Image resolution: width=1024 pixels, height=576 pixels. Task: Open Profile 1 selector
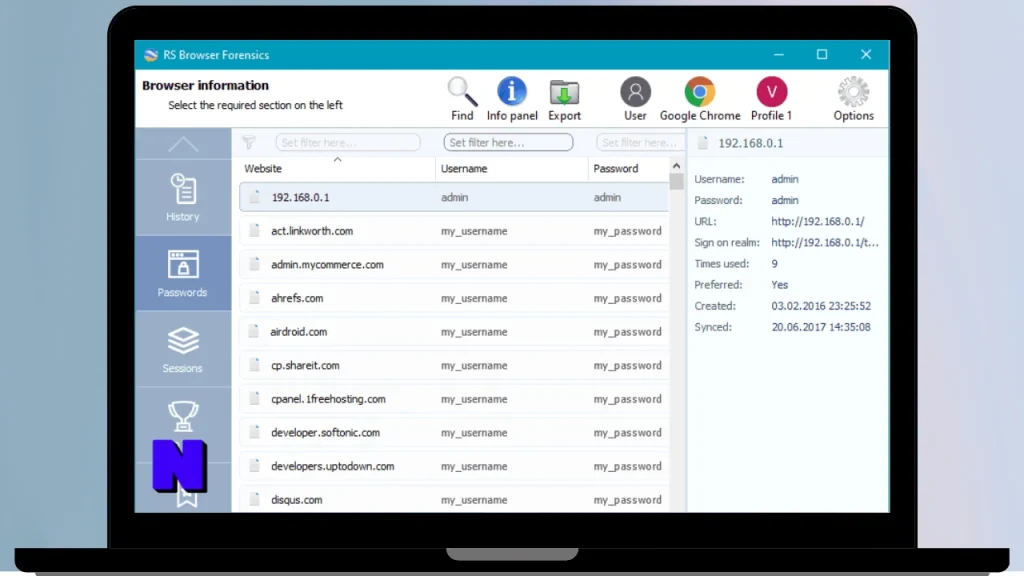pyautogui.click(x=771, y=99)
